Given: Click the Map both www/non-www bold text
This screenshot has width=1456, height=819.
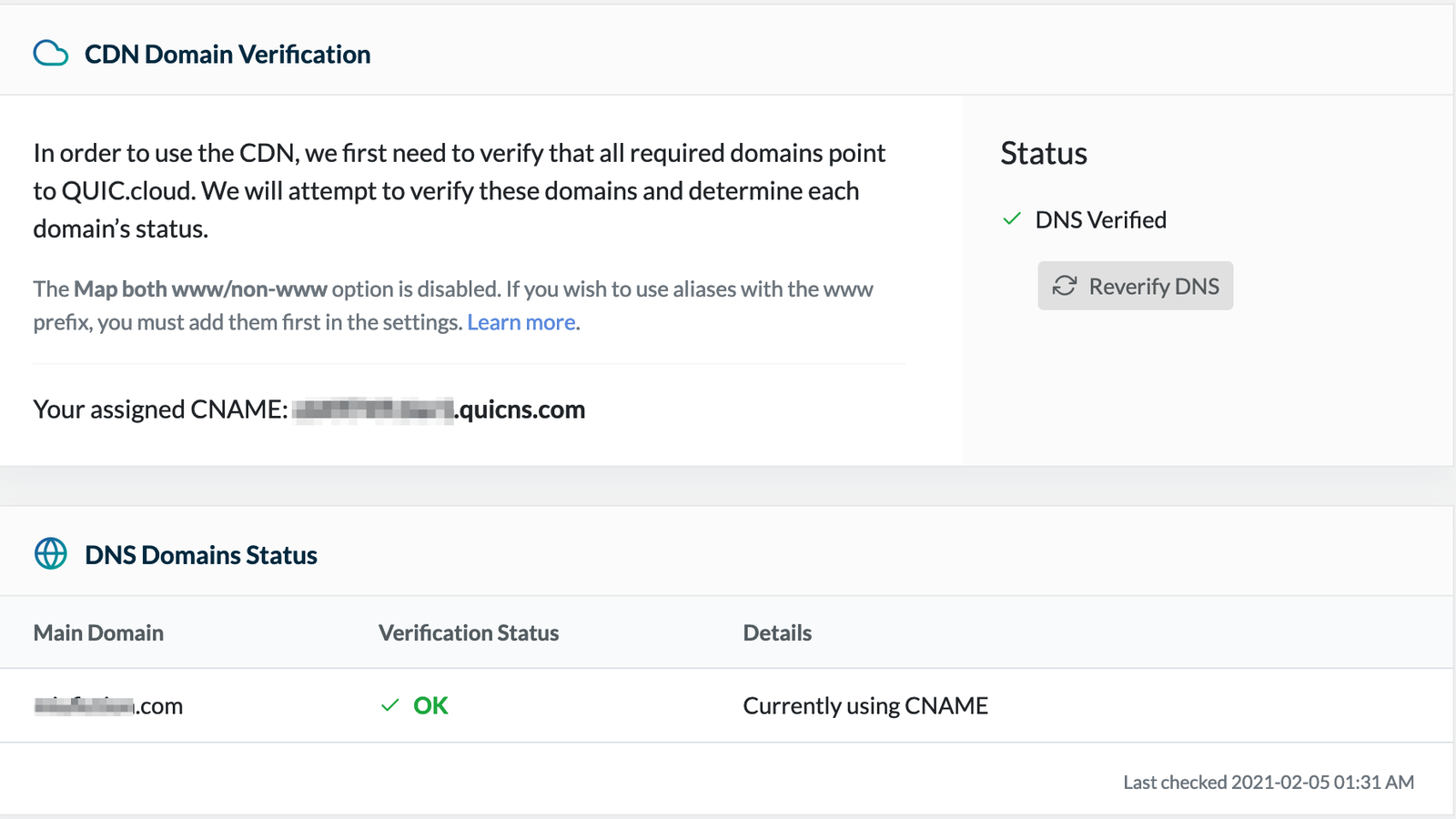Looking at the screenshot, I should (x=200, y=289).
